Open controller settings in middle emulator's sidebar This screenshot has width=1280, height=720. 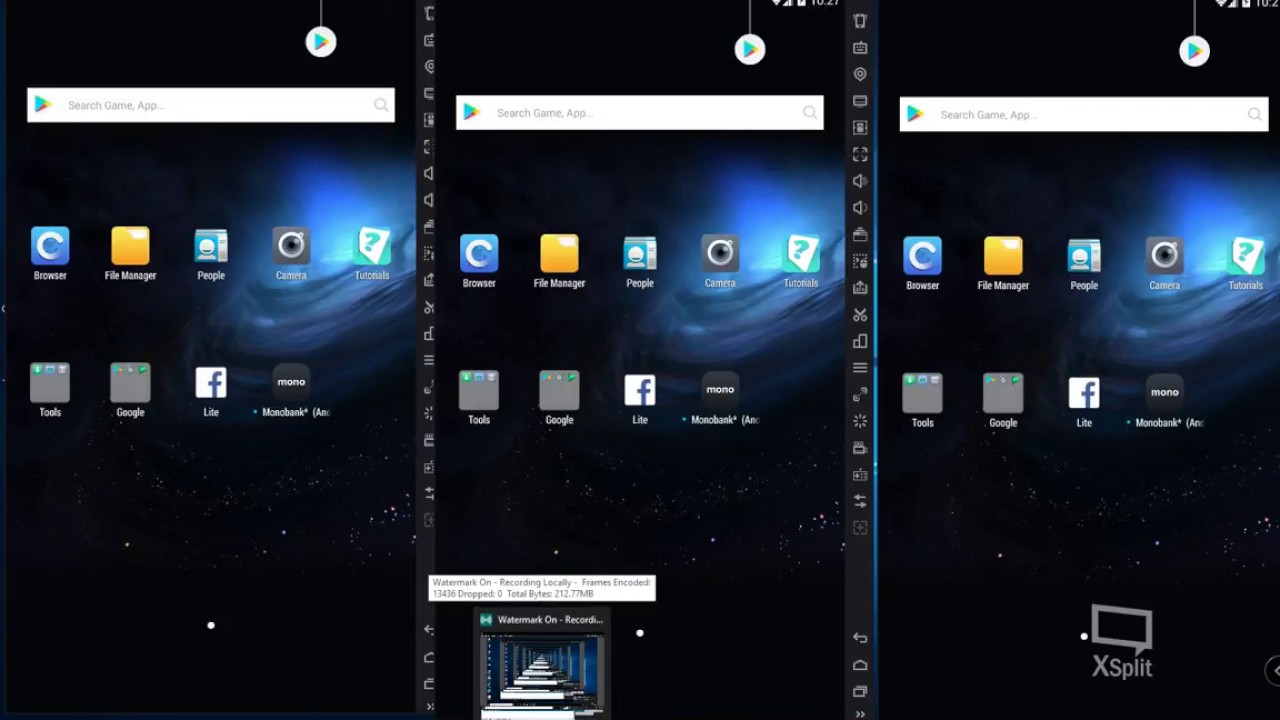pyautogui.click(x=860, y=474)
